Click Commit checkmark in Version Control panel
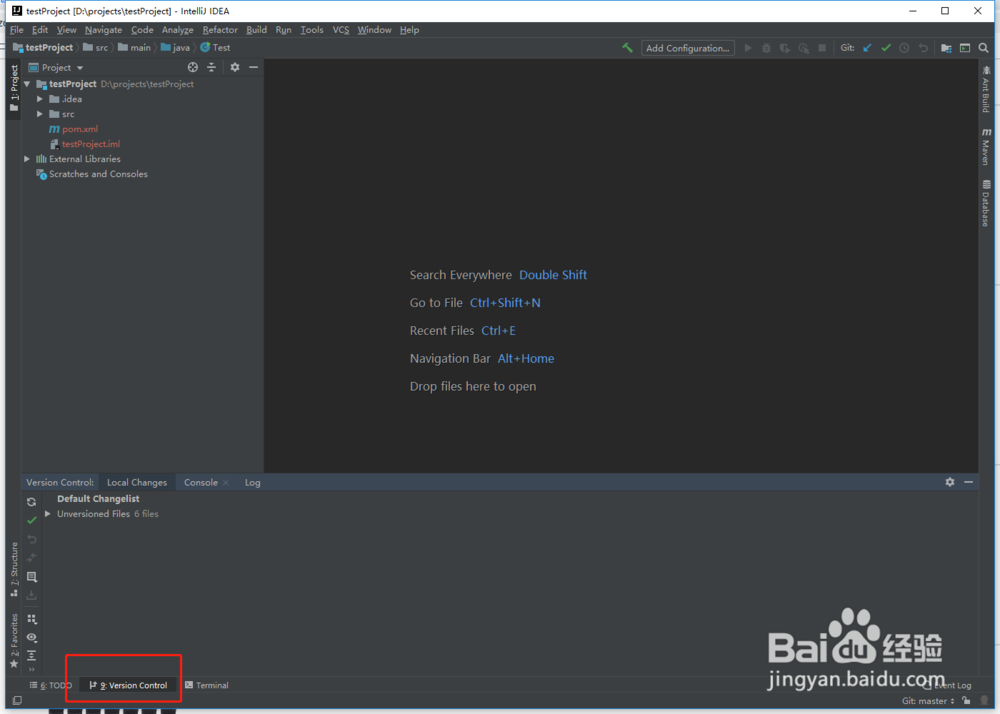The width and height of the screenshot is (1000, 714). click(x=31, y=520)
